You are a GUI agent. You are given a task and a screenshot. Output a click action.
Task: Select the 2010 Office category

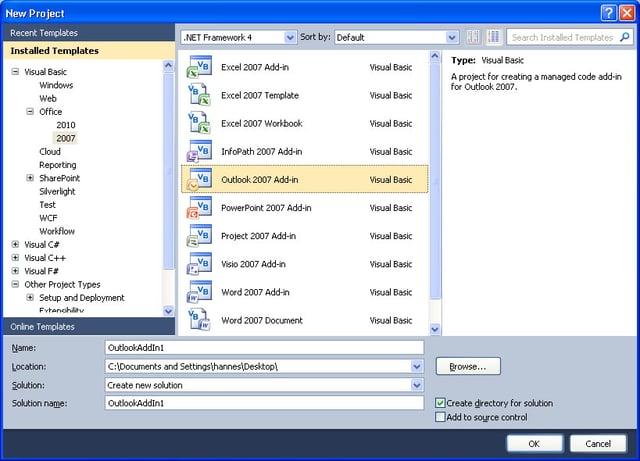click(x=66, y=125)
